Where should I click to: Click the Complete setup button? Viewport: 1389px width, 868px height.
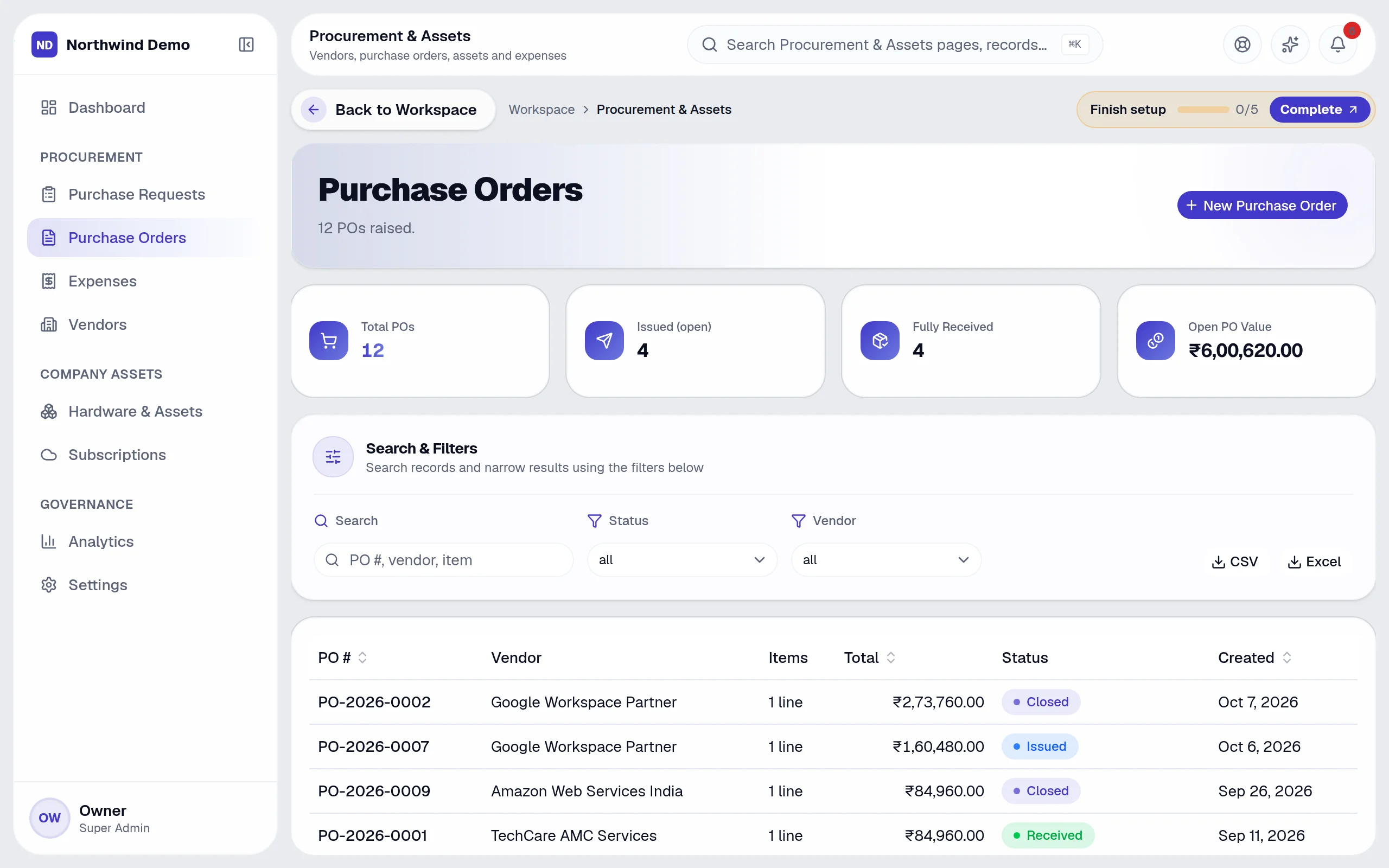(x=1319, y=110)
